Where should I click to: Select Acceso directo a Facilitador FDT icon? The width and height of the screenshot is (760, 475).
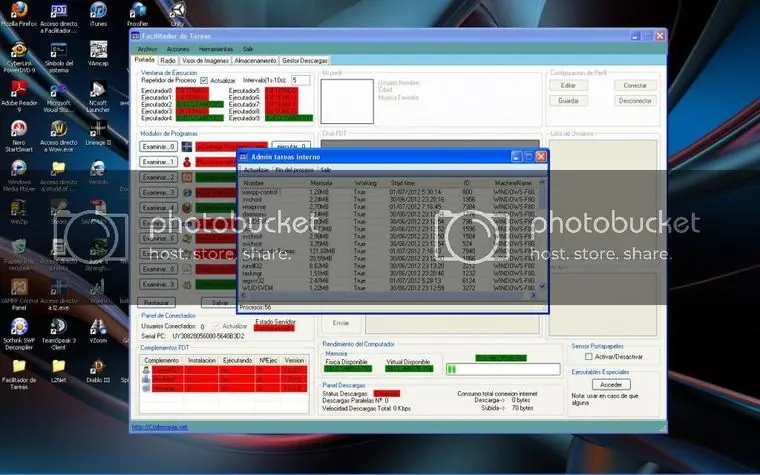tap(59, 17)
